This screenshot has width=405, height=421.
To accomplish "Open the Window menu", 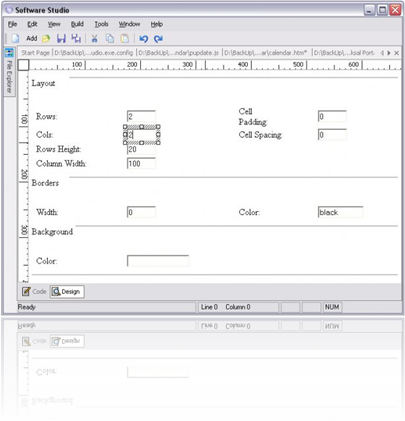I will pyautogui.click(x=129, y=24).
